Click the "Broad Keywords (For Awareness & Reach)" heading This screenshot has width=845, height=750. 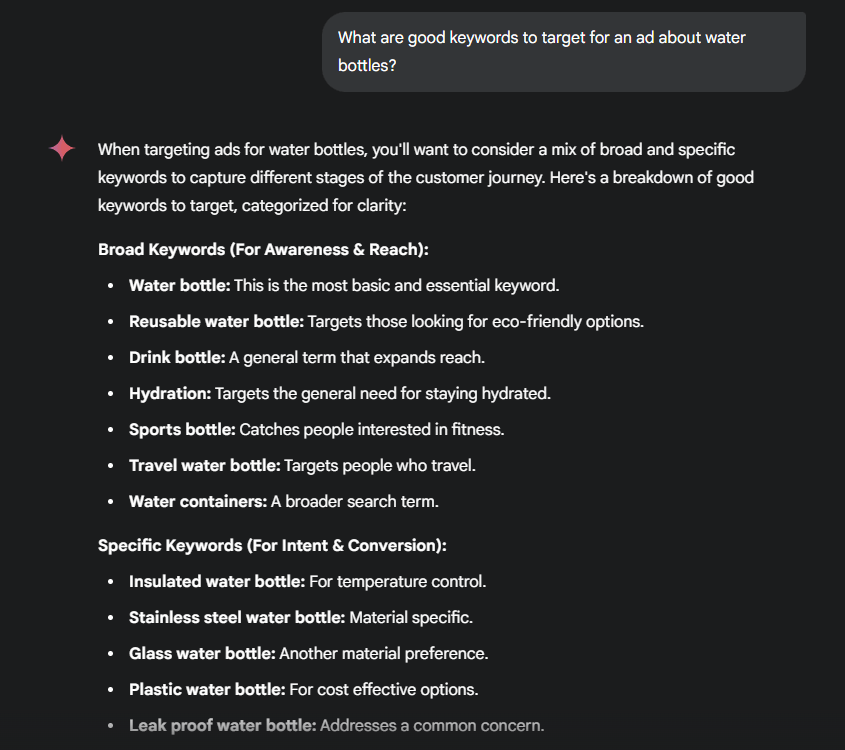coord(263,249)
